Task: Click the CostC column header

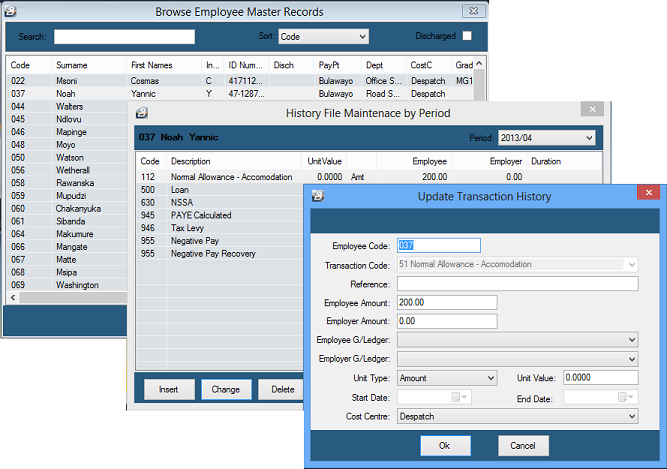Action: point(429,65)
